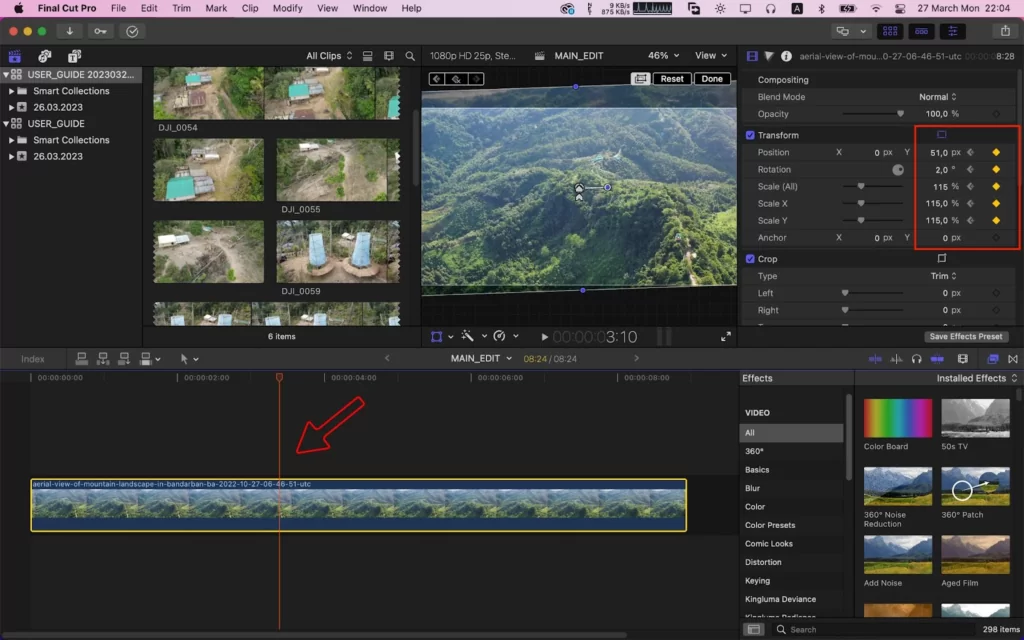
Task: Click the Done button in viewer
Action: click(x=712, y=78)
